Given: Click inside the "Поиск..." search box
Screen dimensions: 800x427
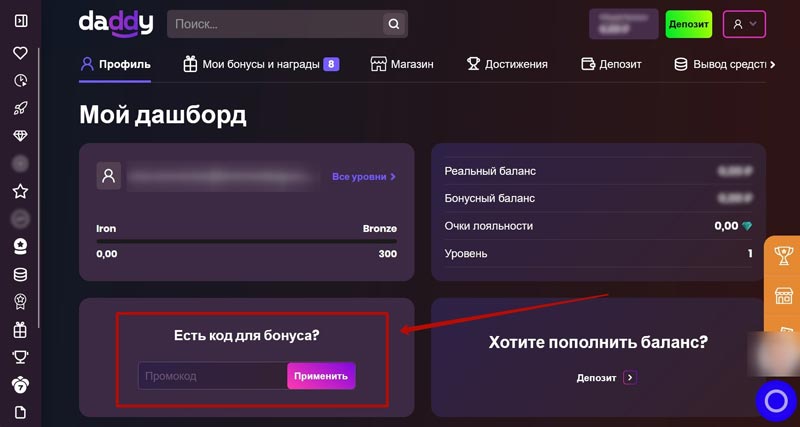Looking at the screenshot, I should point(275,24).
